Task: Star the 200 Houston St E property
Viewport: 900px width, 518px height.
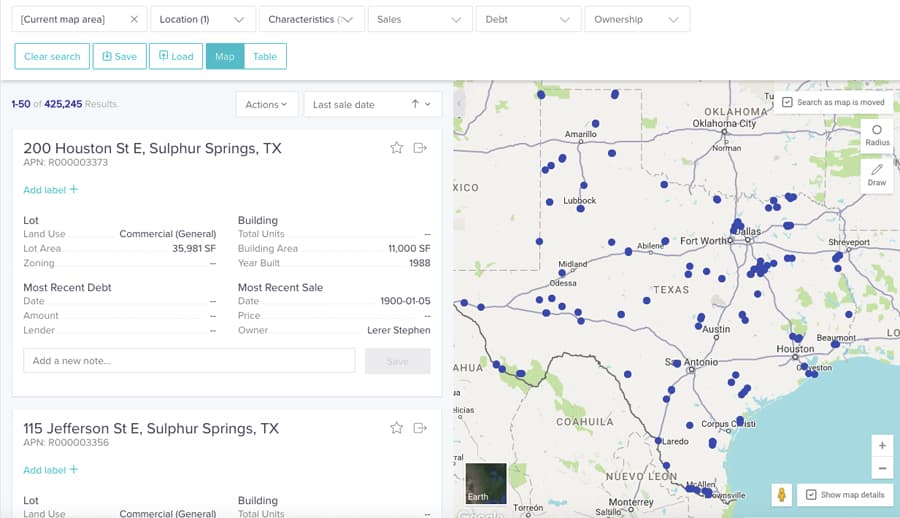Action: [396, 148]
